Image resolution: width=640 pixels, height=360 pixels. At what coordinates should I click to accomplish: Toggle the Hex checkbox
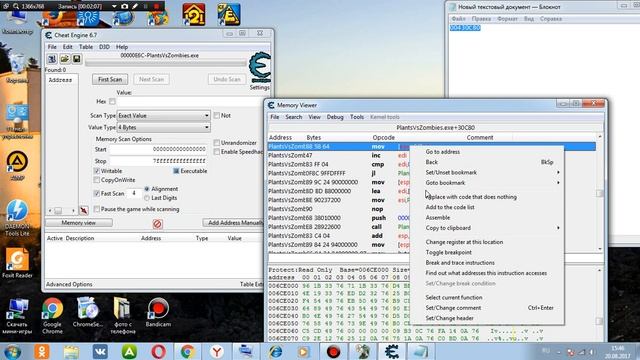[x=112, y=101]
